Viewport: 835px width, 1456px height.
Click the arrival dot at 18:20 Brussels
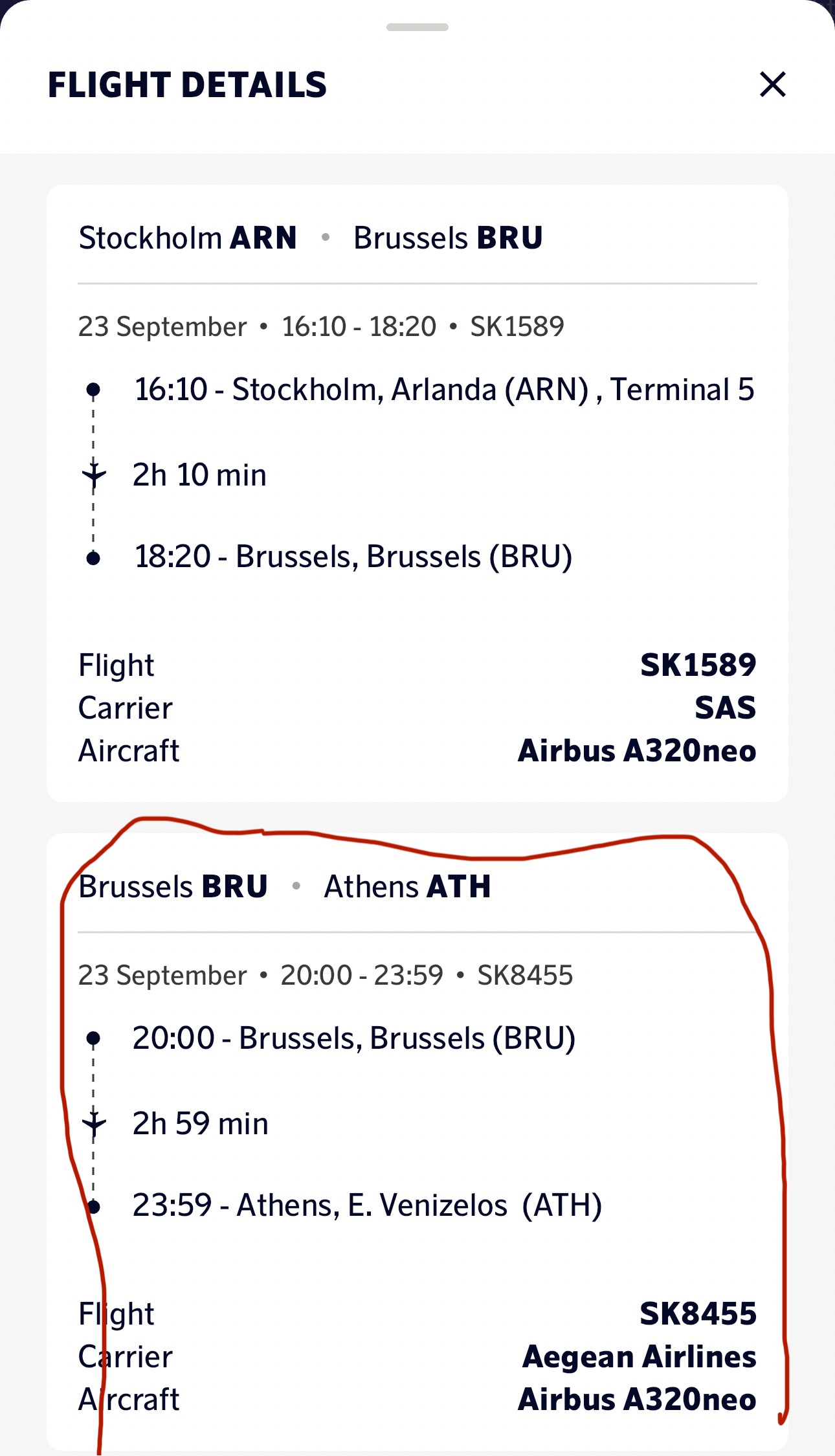[x=93, y=558]
